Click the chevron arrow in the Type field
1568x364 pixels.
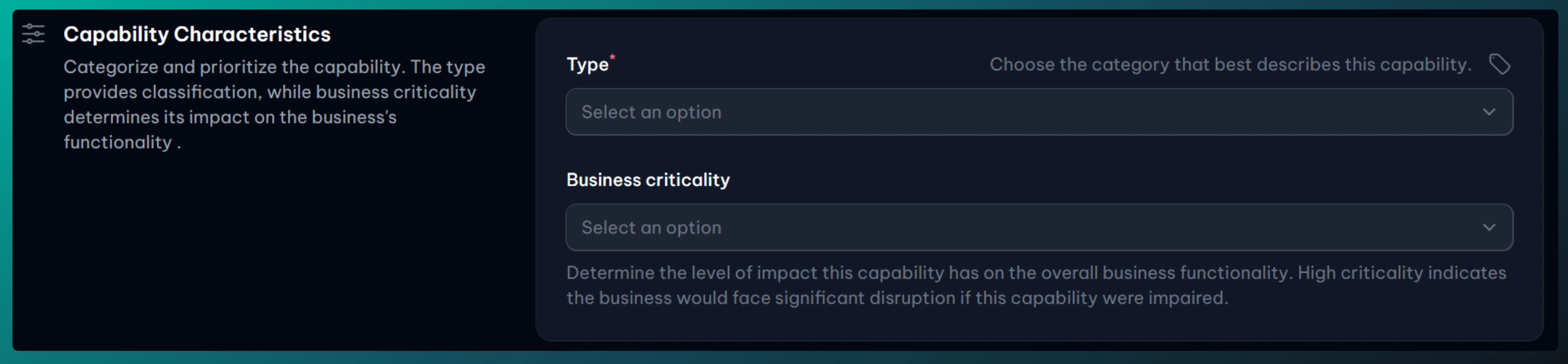pos(1489,112)
